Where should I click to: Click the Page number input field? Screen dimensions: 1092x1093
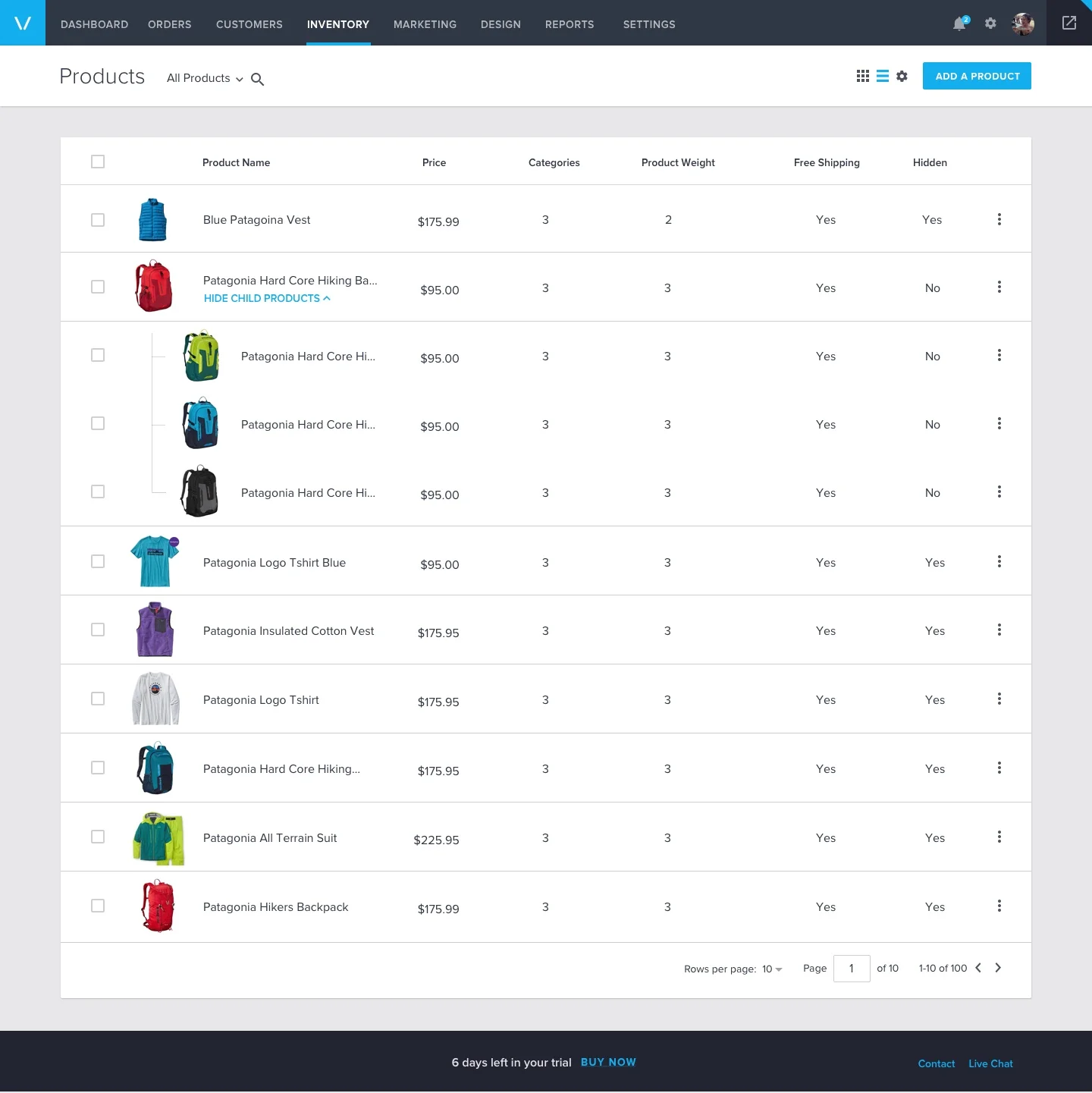(x=852, y=969)
